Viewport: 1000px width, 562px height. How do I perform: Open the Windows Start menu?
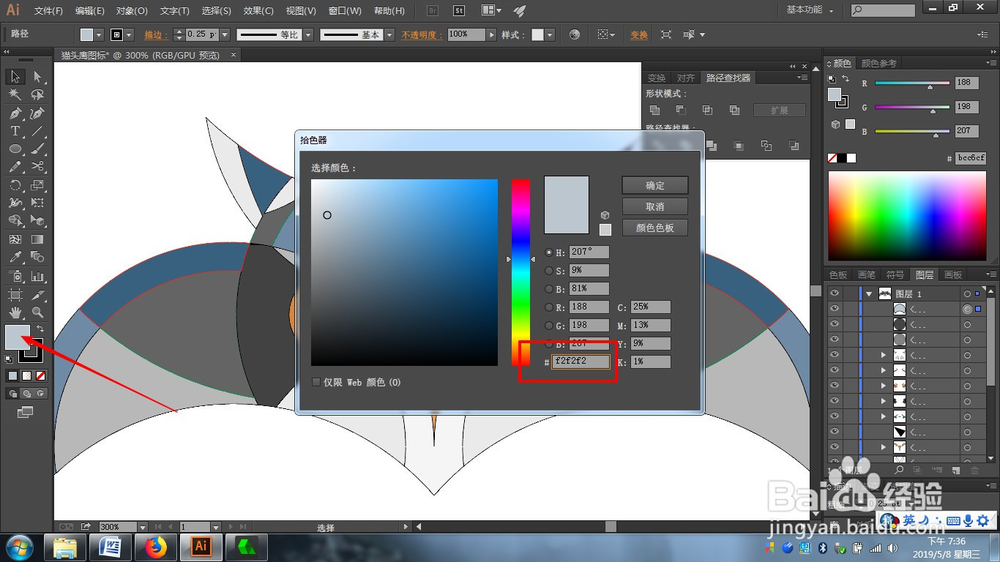tap(20, 547)
